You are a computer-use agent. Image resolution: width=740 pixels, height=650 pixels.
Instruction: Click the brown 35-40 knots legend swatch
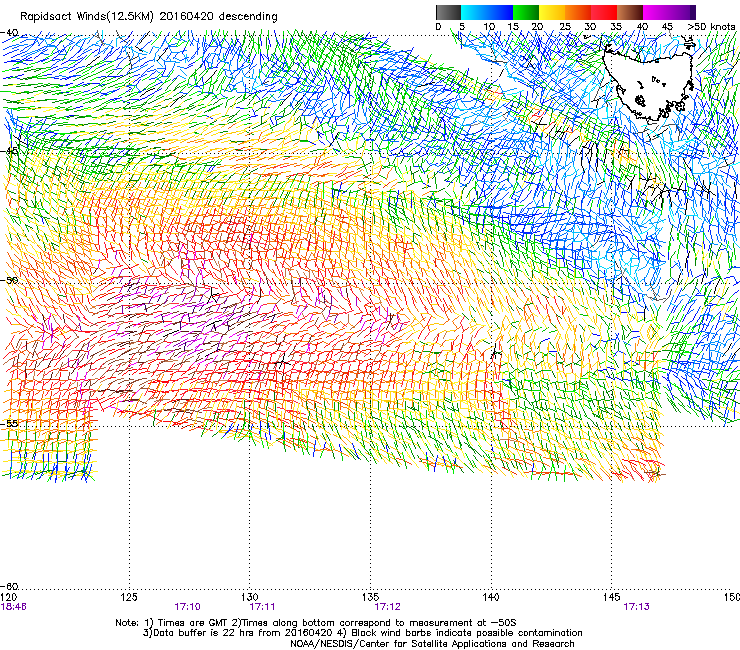tap(630, 12)
